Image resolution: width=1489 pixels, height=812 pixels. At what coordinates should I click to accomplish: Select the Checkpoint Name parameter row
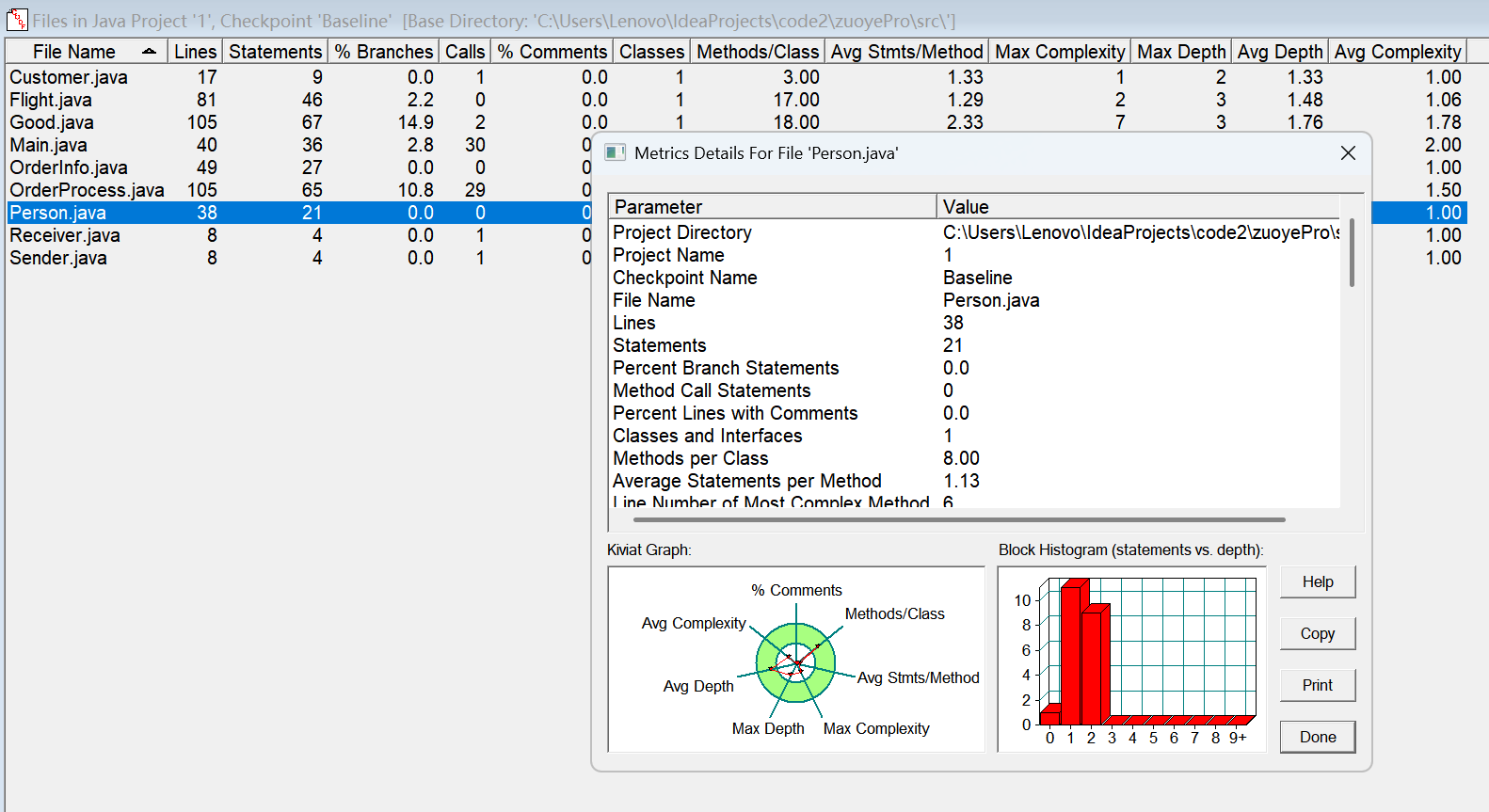(x=975, y=278)
